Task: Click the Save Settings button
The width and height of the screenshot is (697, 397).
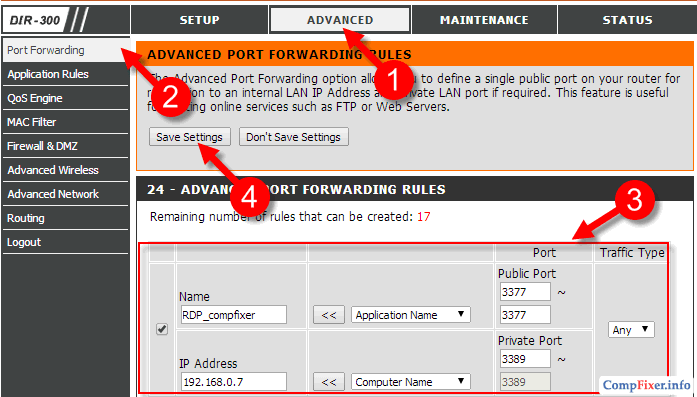Action: tap(189, 137)
